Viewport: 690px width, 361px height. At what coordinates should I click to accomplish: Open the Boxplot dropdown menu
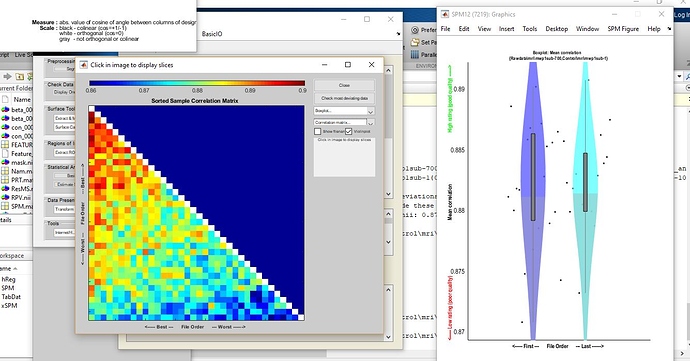point(344,111)
